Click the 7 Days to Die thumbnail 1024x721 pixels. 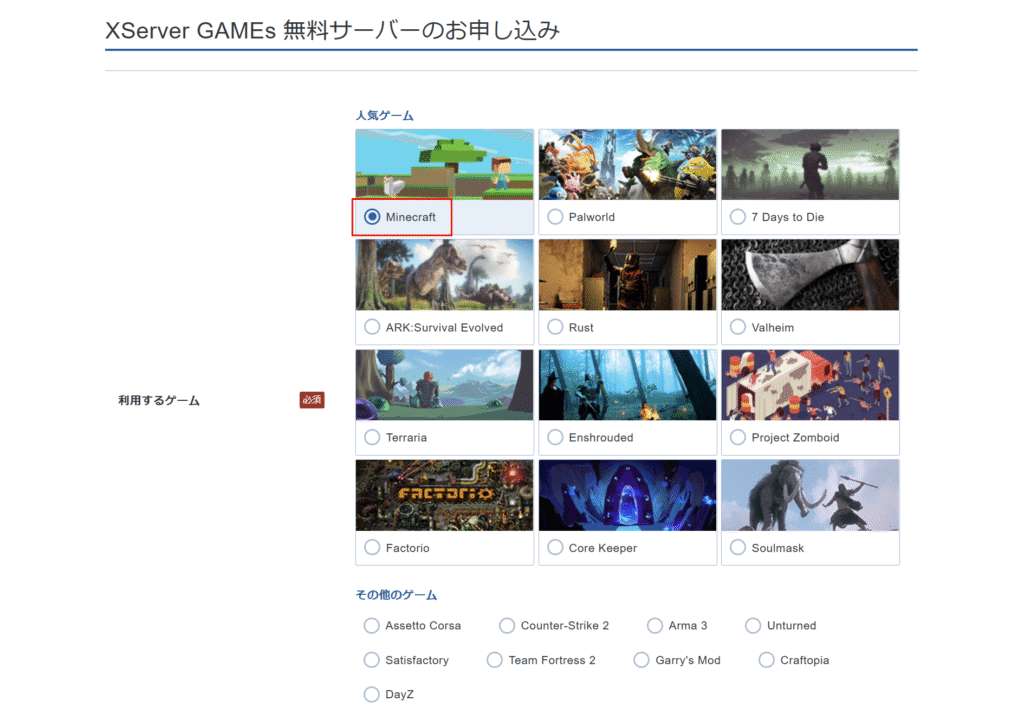click(810, 165)
